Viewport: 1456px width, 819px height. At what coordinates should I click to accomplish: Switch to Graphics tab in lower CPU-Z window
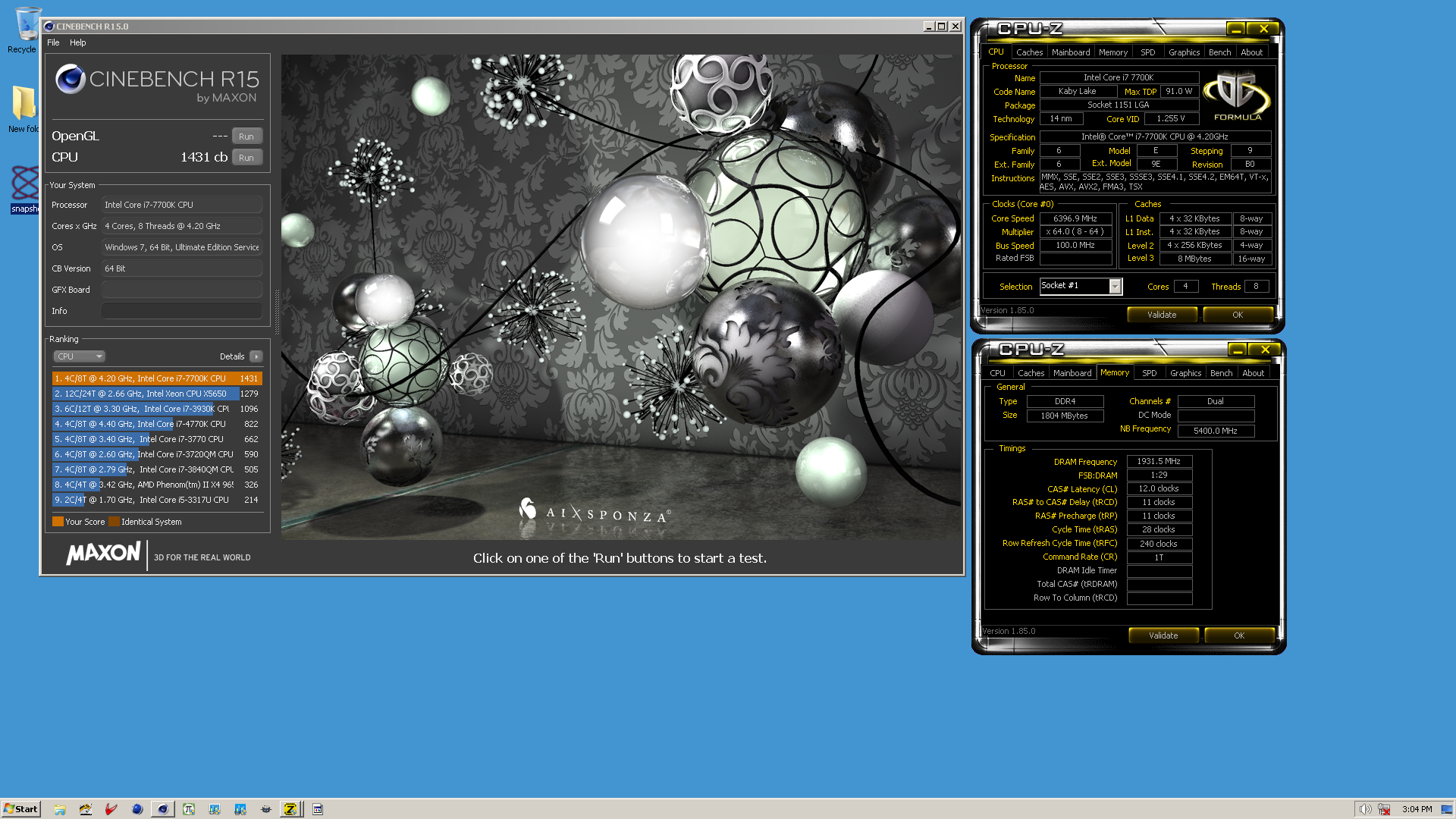click(1185, 373)
